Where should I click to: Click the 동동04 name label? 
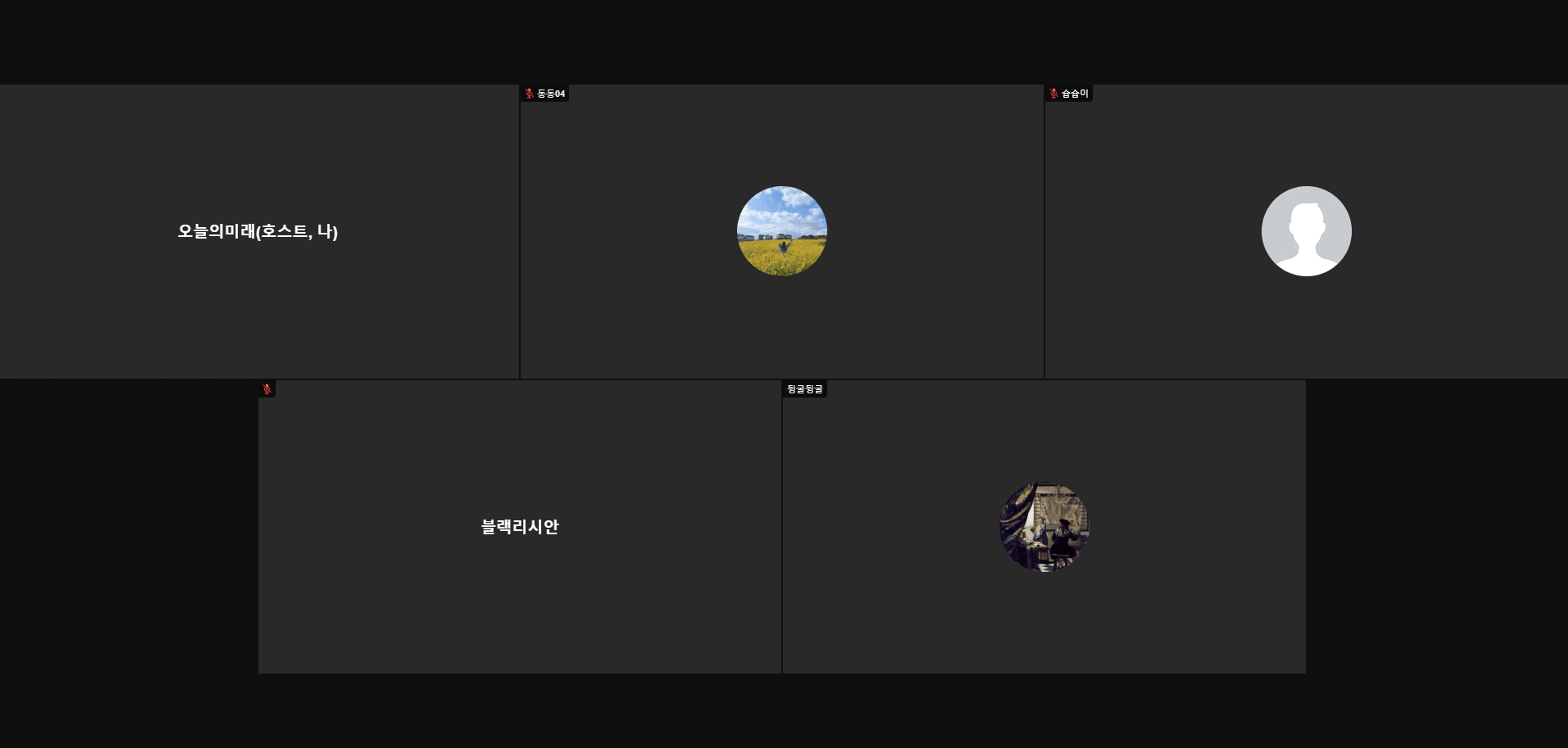click(x=551, y=93)
